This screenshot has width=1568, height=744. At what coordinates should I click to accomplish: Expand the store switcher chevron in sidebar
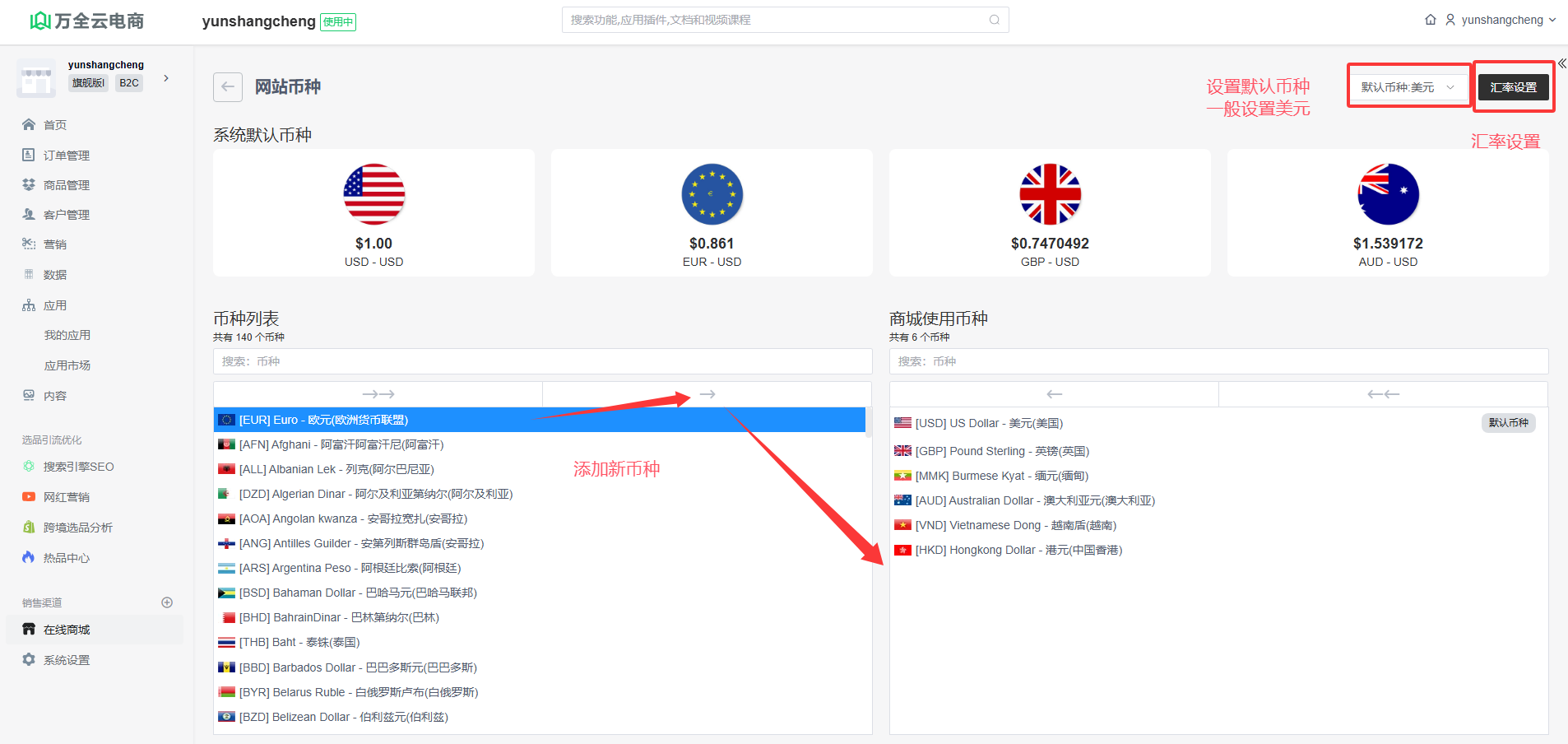point(166,78)
